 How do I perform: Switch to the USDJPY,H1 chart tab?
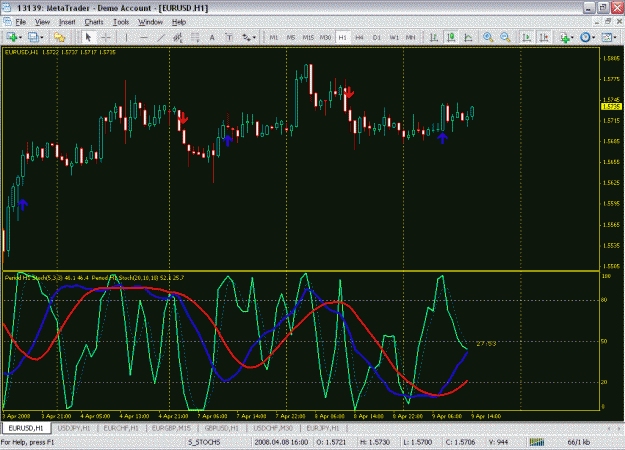(x=73, y=428)
